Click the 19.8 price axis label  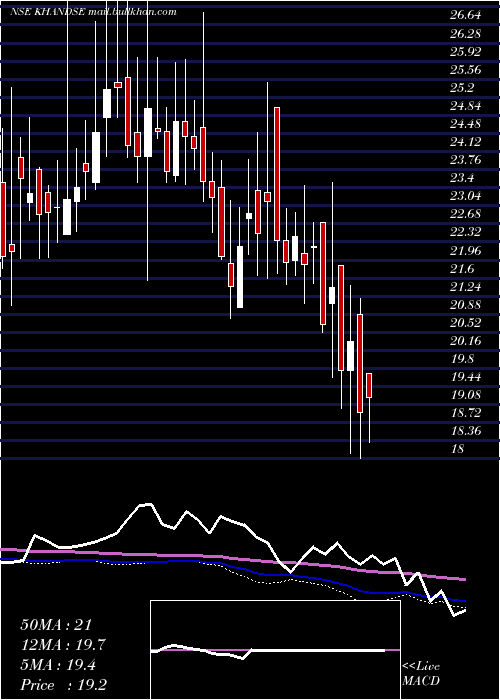[x=462, y=359]
